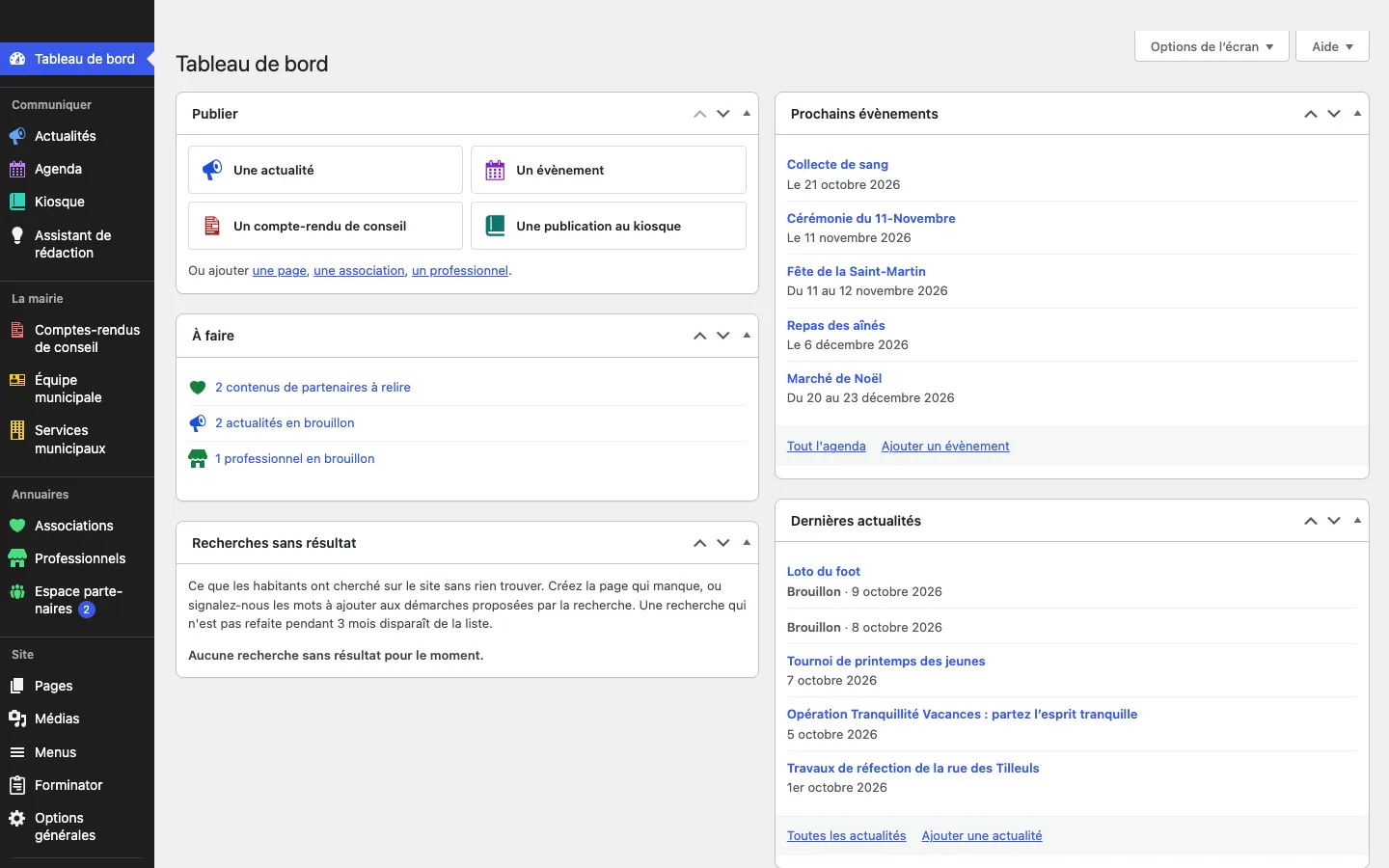Open the 'une association' link

pos(359,271)
